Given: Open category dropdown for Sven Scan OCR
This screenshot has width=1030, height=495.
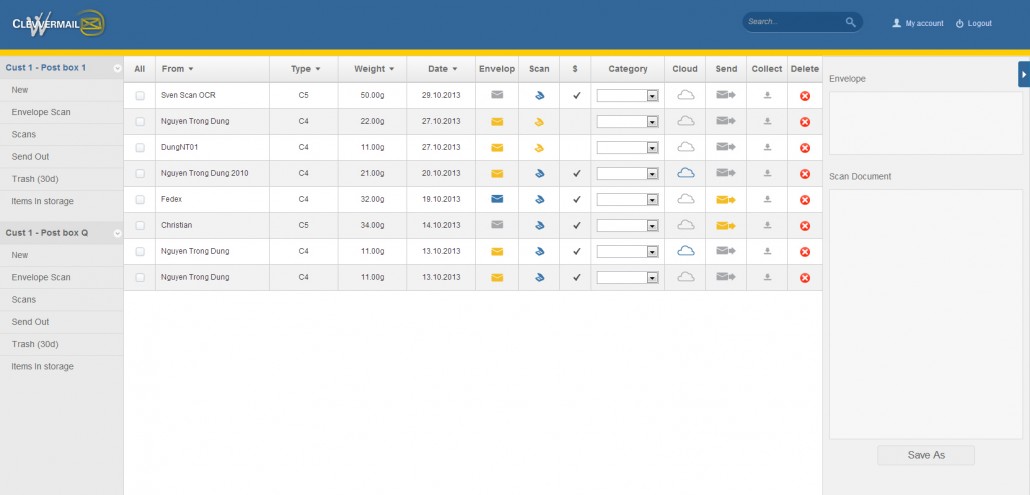Looking at the screenshot, I should coord(652,96).
